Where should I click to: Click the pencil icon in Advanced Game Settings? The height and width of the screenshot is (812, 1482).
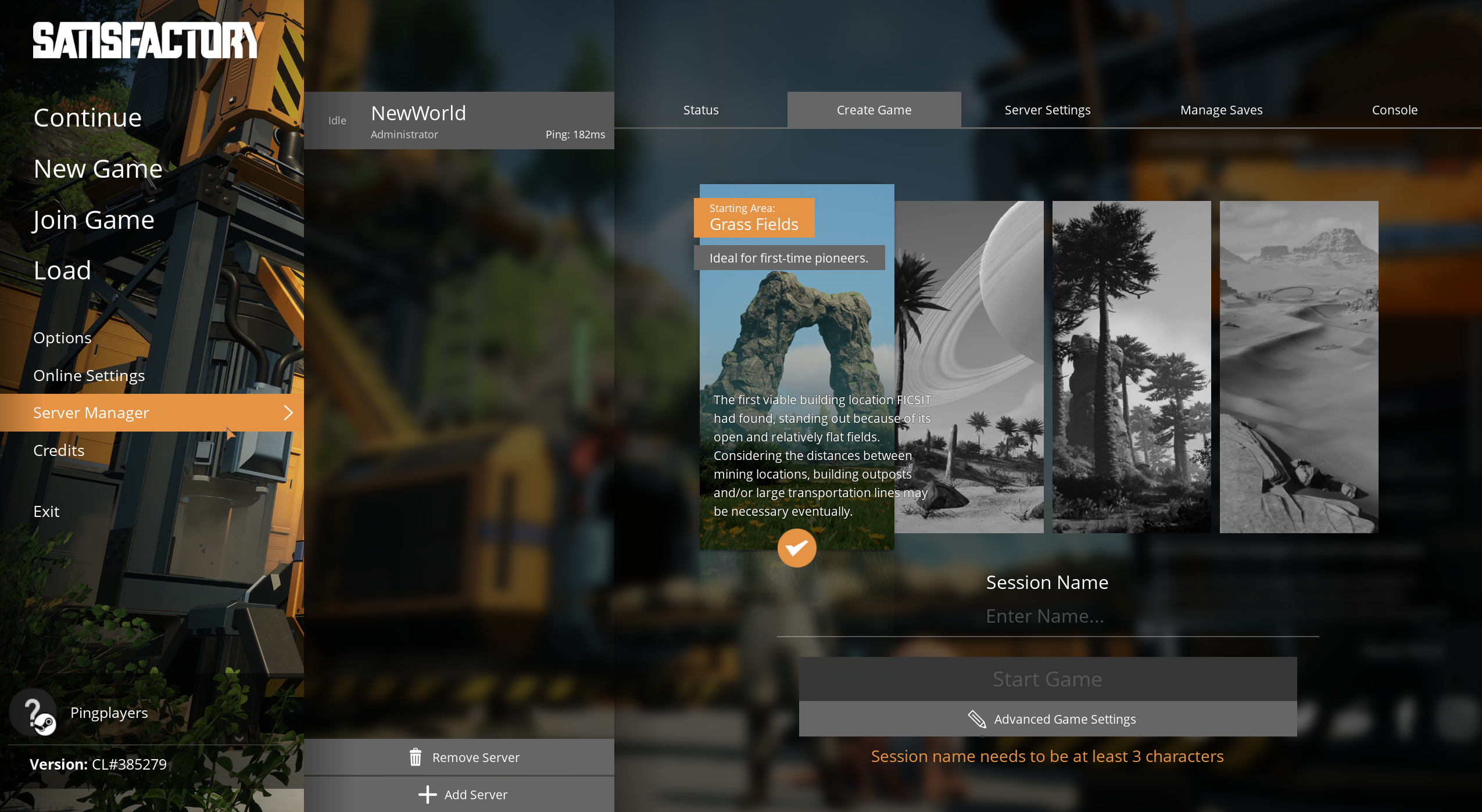[977, 719]
